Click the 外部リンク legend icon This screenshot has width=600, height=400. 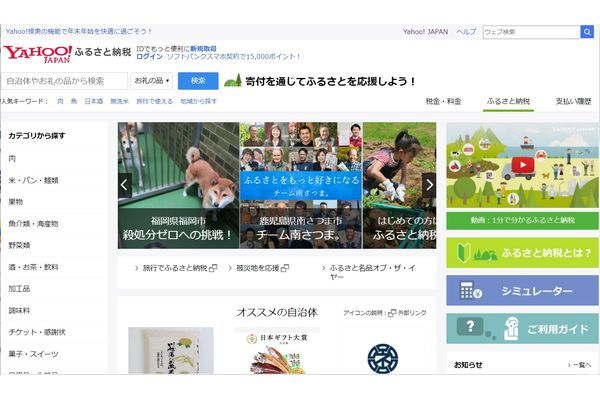tap(392, 313)
